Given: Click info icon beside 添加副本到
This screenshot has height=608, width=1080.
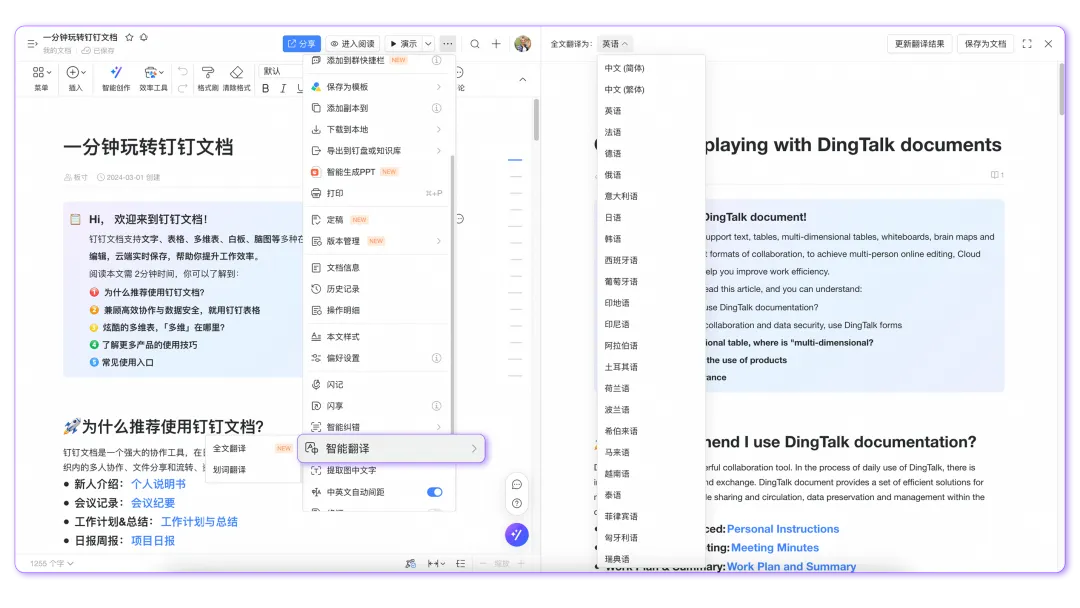Looking at the screenshot, I should [x=436, y=108].
